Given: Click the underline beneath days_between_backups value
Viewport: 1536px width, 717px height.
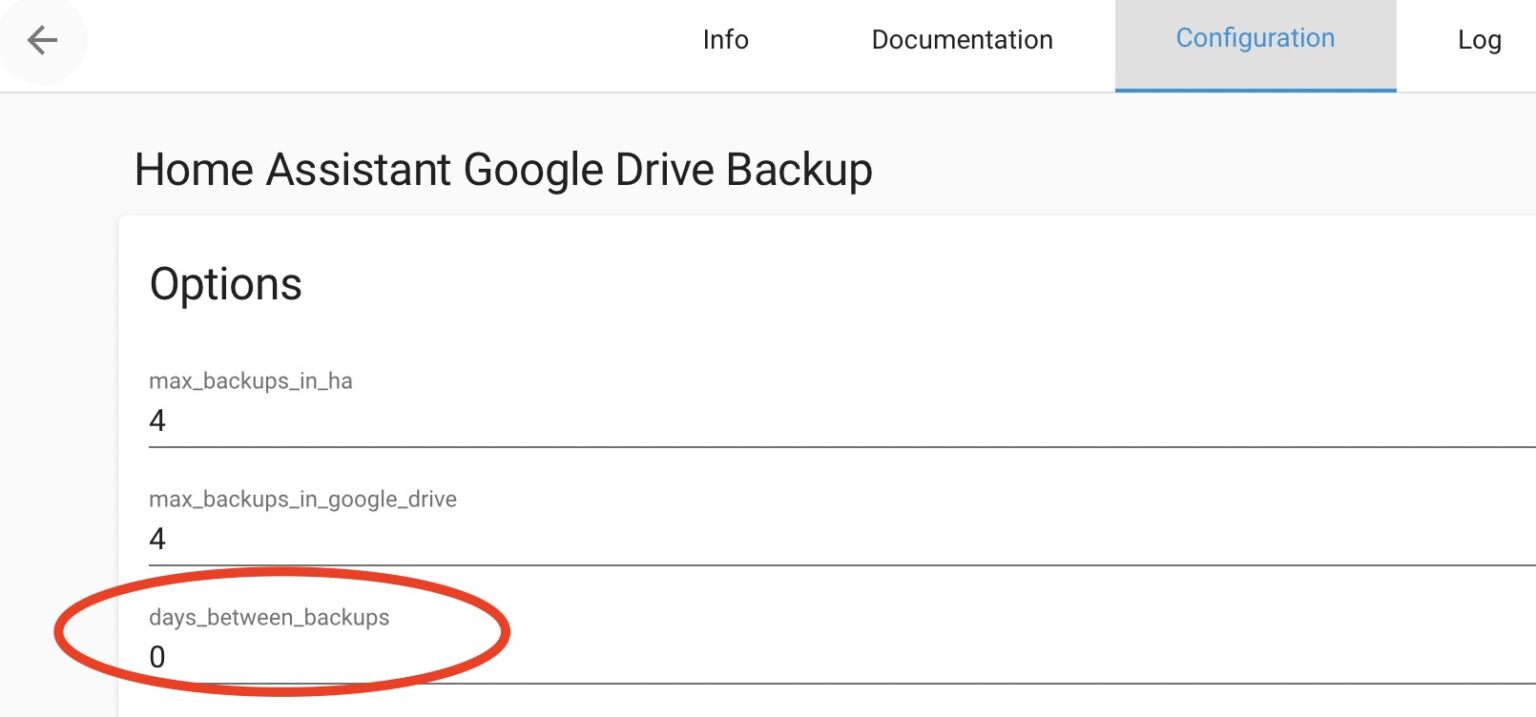Looking at the screenshot, I should point(900,684).
